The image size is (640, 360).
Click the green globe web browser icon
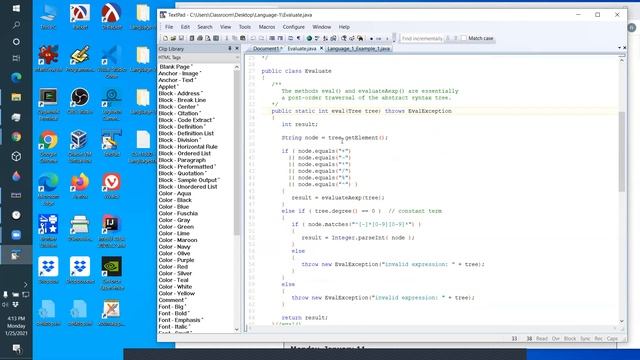click(309, 38)
